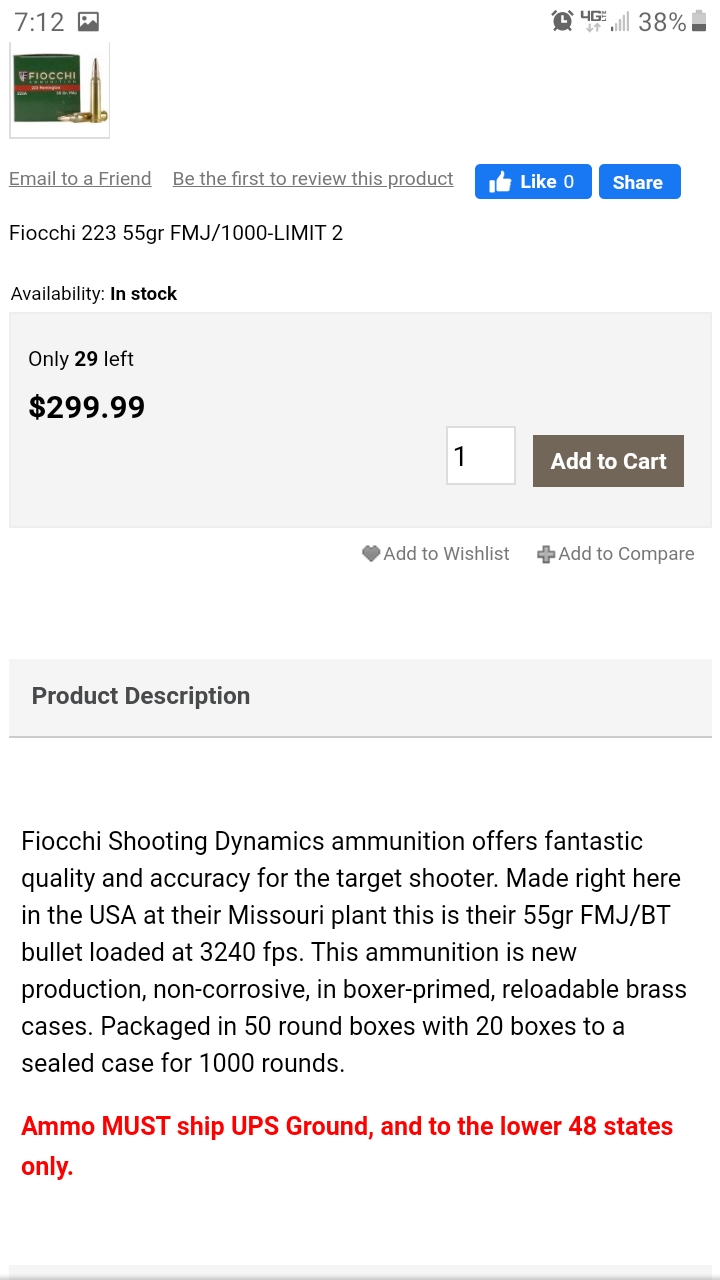Screen dimensions: 720x1280
Task: Tap the signal strength bars icon
Action: coord(620,21)
